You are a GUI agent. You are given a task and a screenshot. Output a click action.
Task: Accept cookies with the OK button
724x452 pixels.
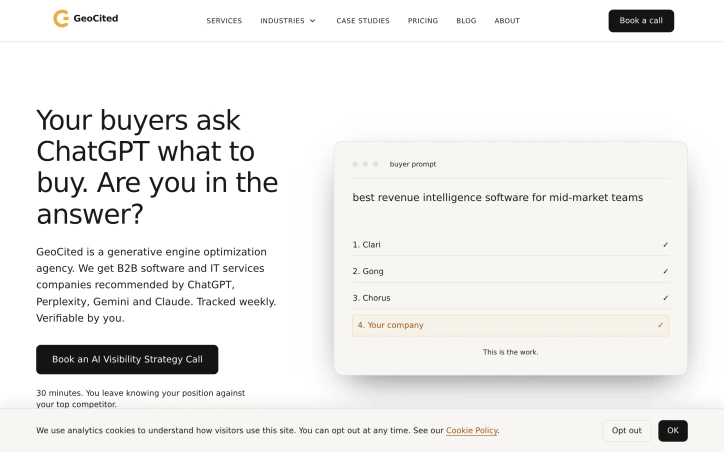(x=673, y=430)
